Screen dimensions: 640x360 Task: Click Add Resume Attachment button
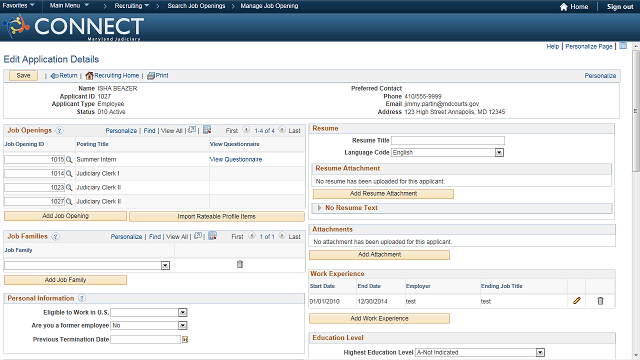coord(383,193)
